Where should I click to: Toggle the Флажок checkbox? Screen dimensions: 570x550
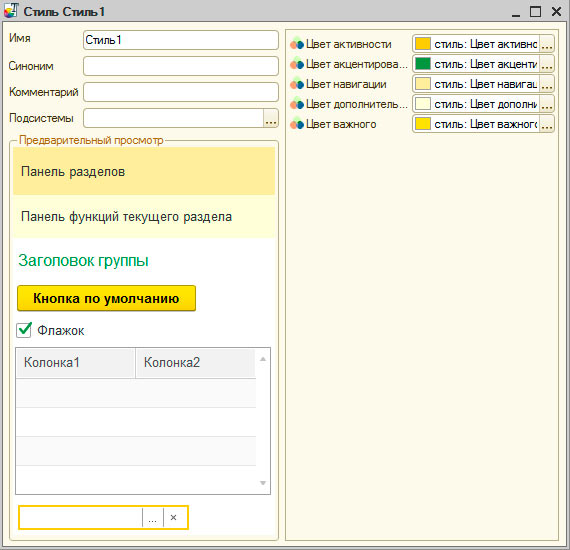(x=24, y=330)
